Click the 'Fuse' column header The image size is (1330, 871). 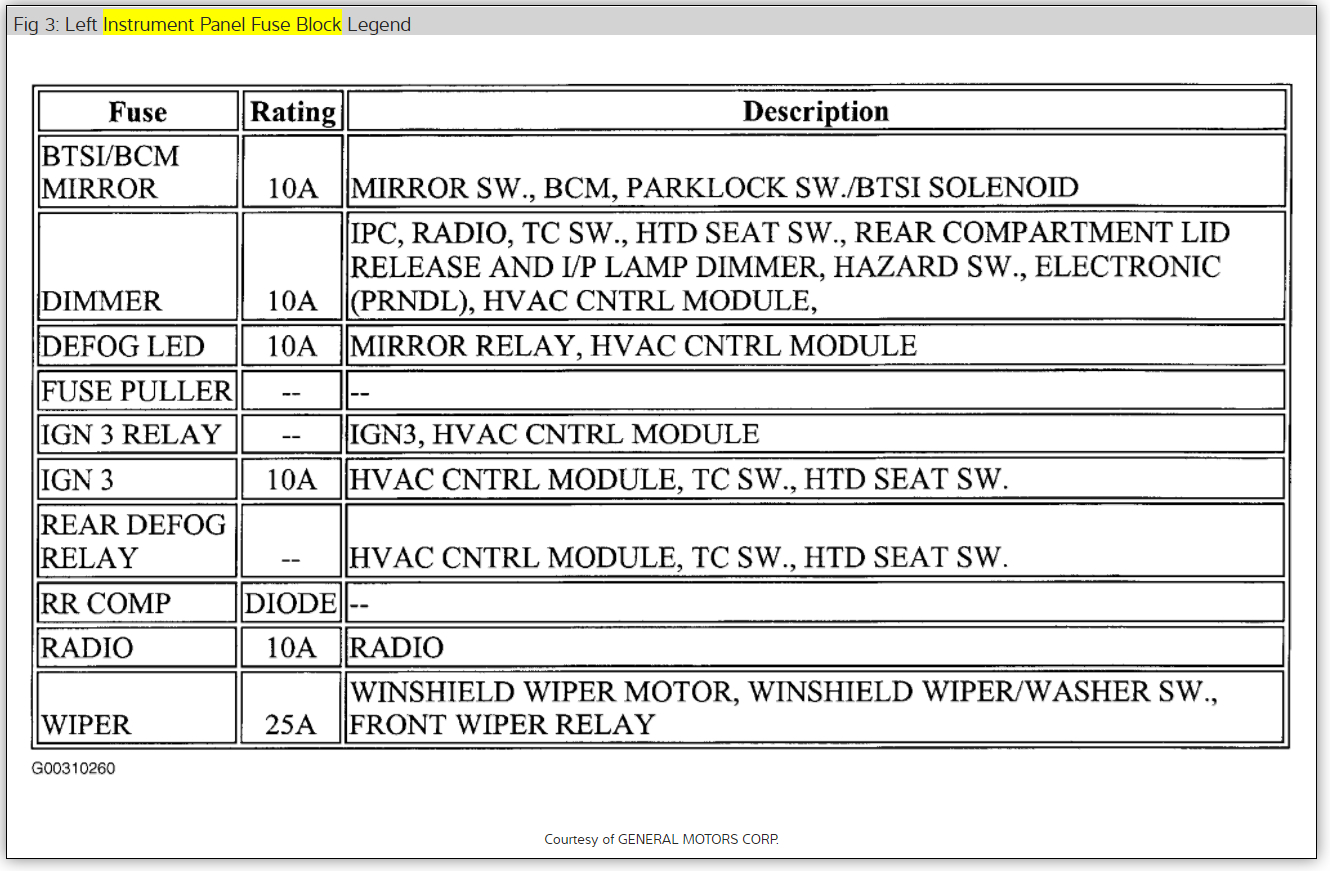(x=138, y=111)
